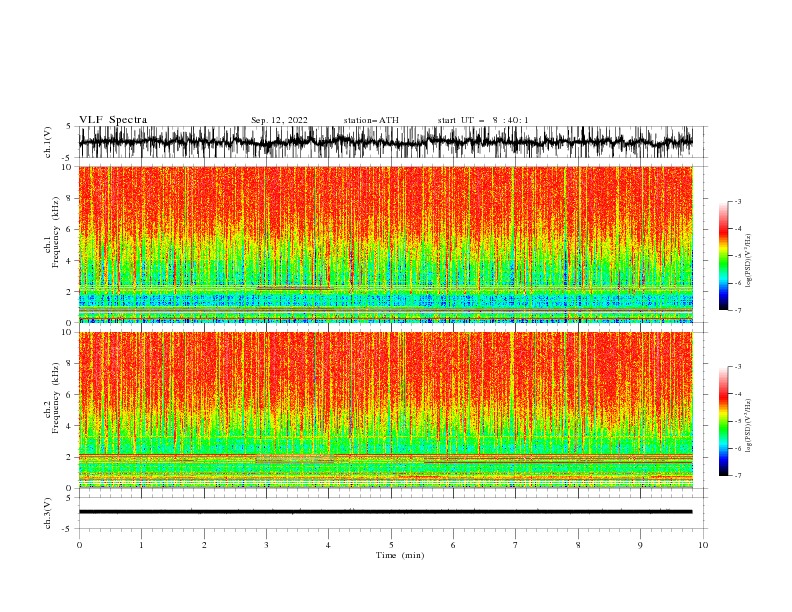Viewport: 792px width, 612px height.
Task: Click the ch.2 spectrogram panel
Action: [x=385, y=410]
